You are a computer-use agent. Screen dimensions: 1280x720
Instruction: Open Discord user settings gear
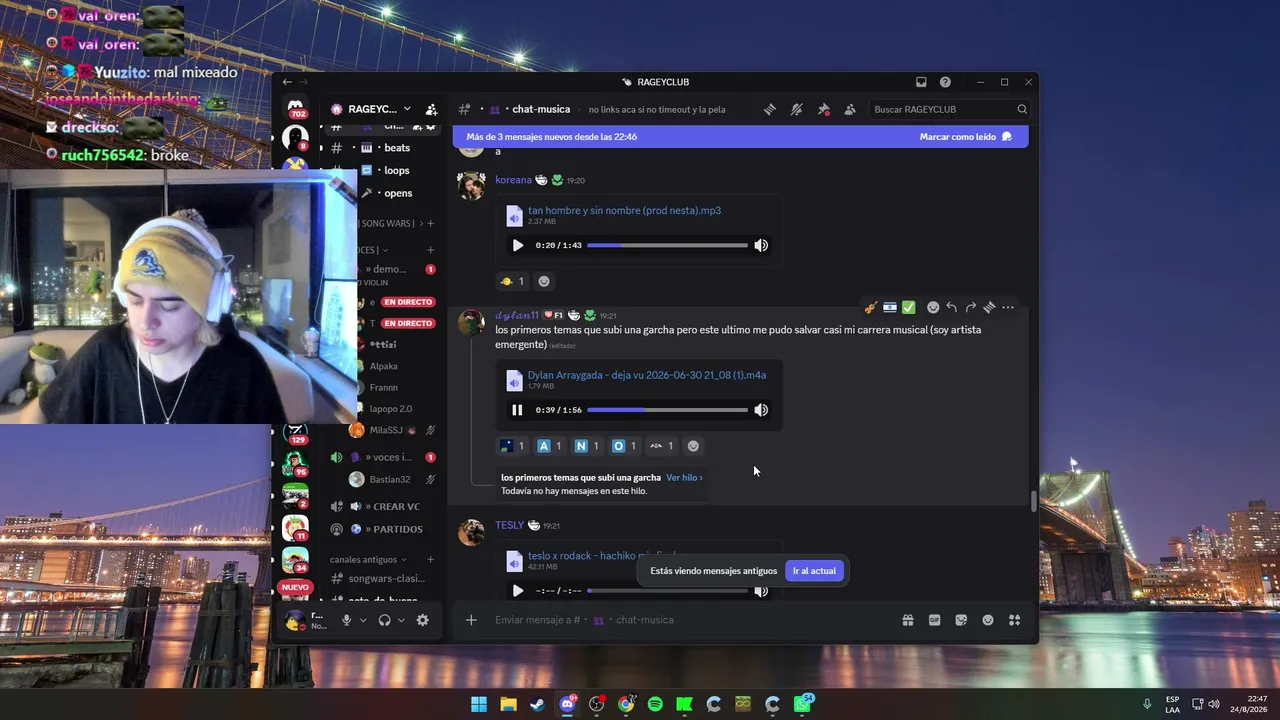coord(423,620)
